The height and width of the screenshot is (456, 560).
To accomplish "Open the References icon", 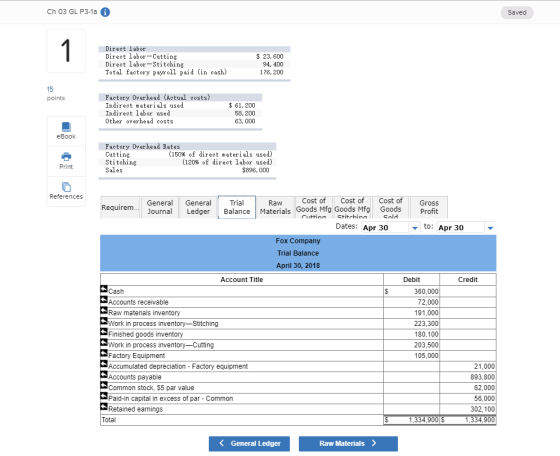I will (x=66, y=187).
